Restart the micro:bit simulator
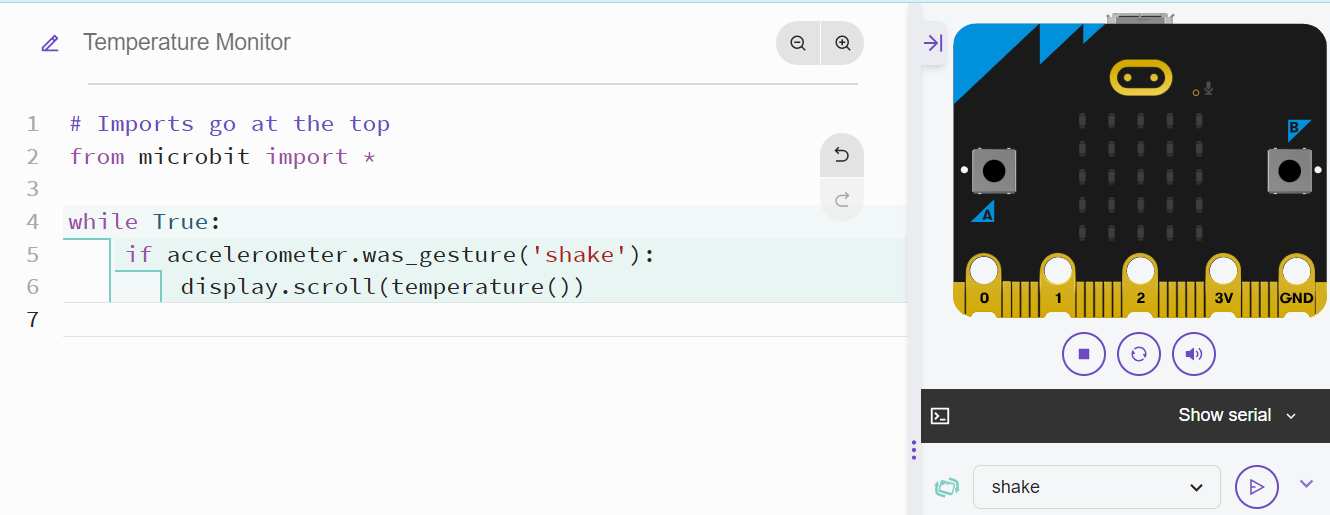 [x=1138, y=354]
